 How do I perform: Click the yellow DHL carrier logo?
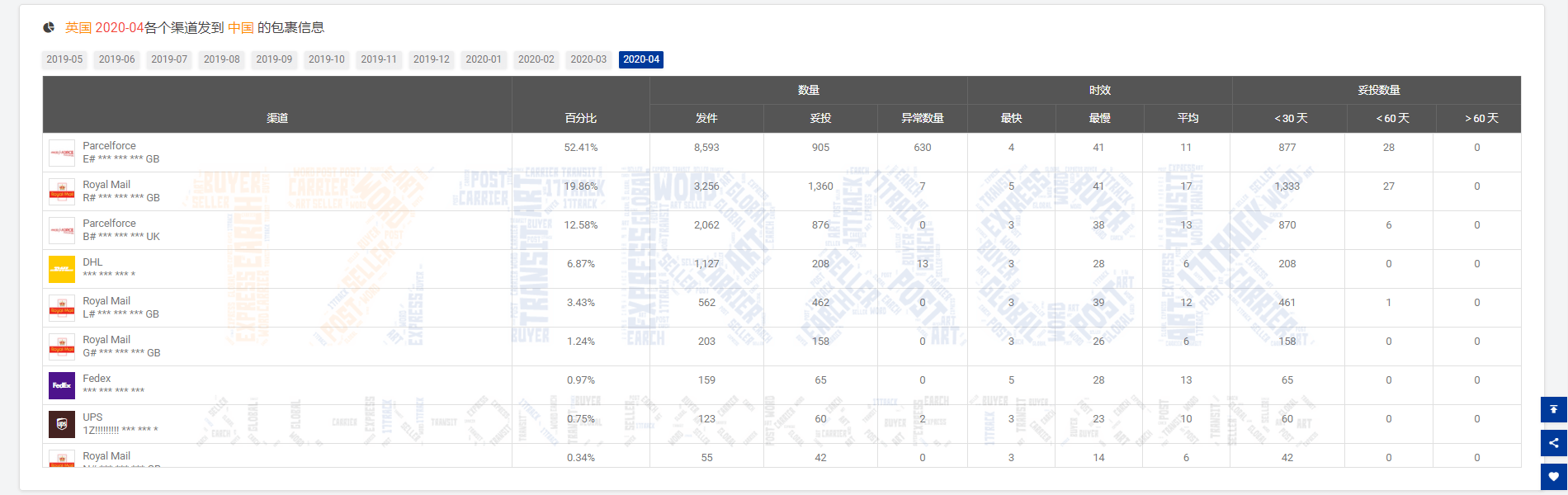pyautogui.click(x=62, y=269)
